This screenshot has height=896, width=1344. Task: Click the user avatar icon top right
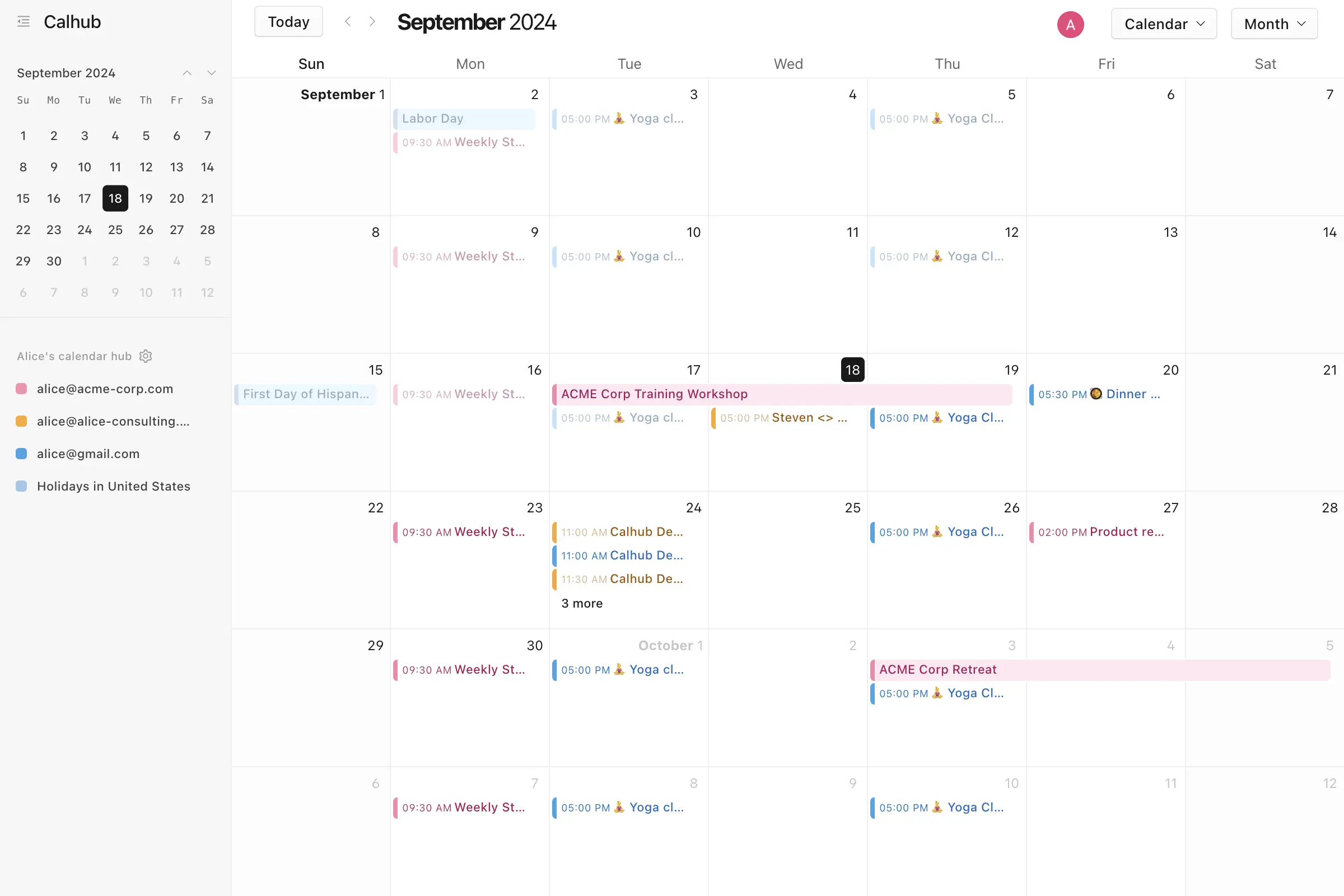1071,24
